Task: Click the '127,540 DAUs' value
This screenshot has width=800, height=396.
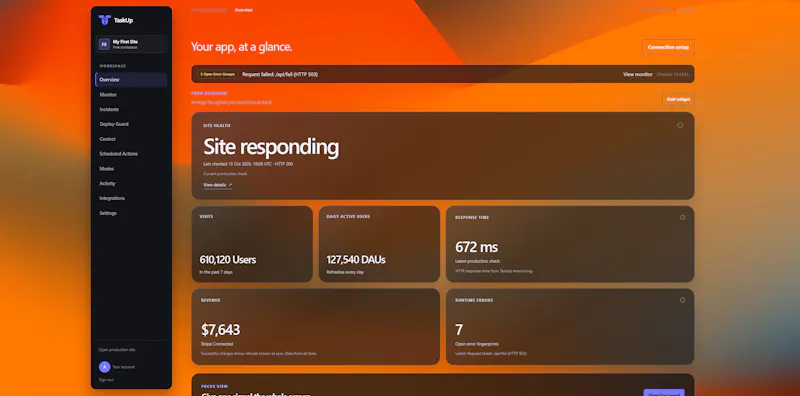Action: pos(356,260)
